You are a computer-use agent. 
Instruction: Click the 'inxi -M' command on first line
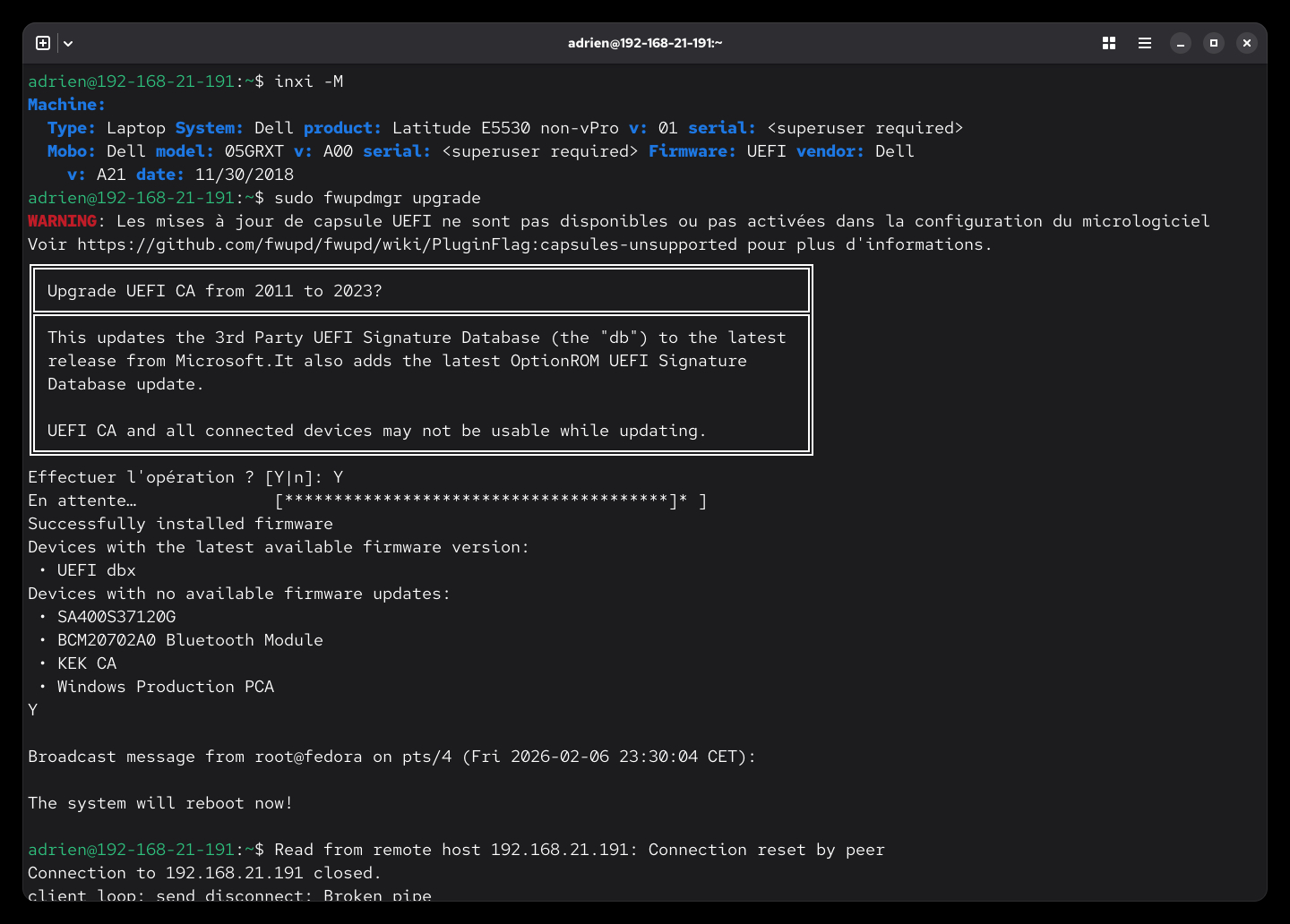pyautogui.click(x=308, y=81)
